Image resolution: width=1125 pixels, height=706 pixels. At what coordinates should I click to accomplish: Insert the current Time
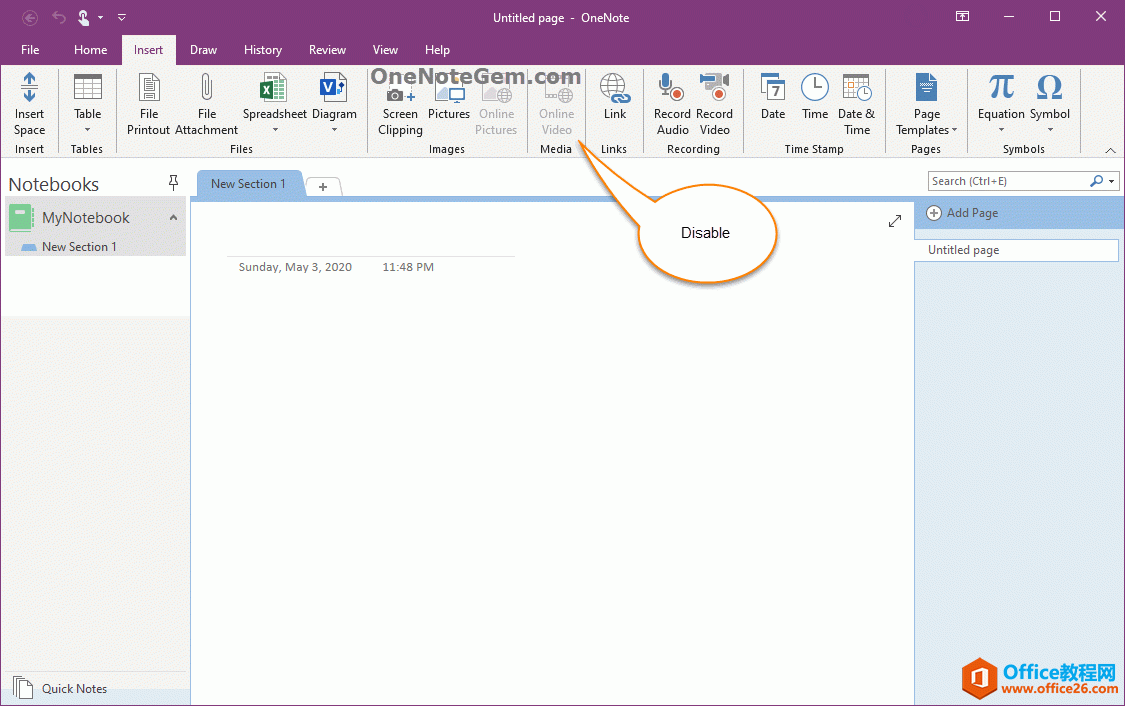(x=814, y=103)
